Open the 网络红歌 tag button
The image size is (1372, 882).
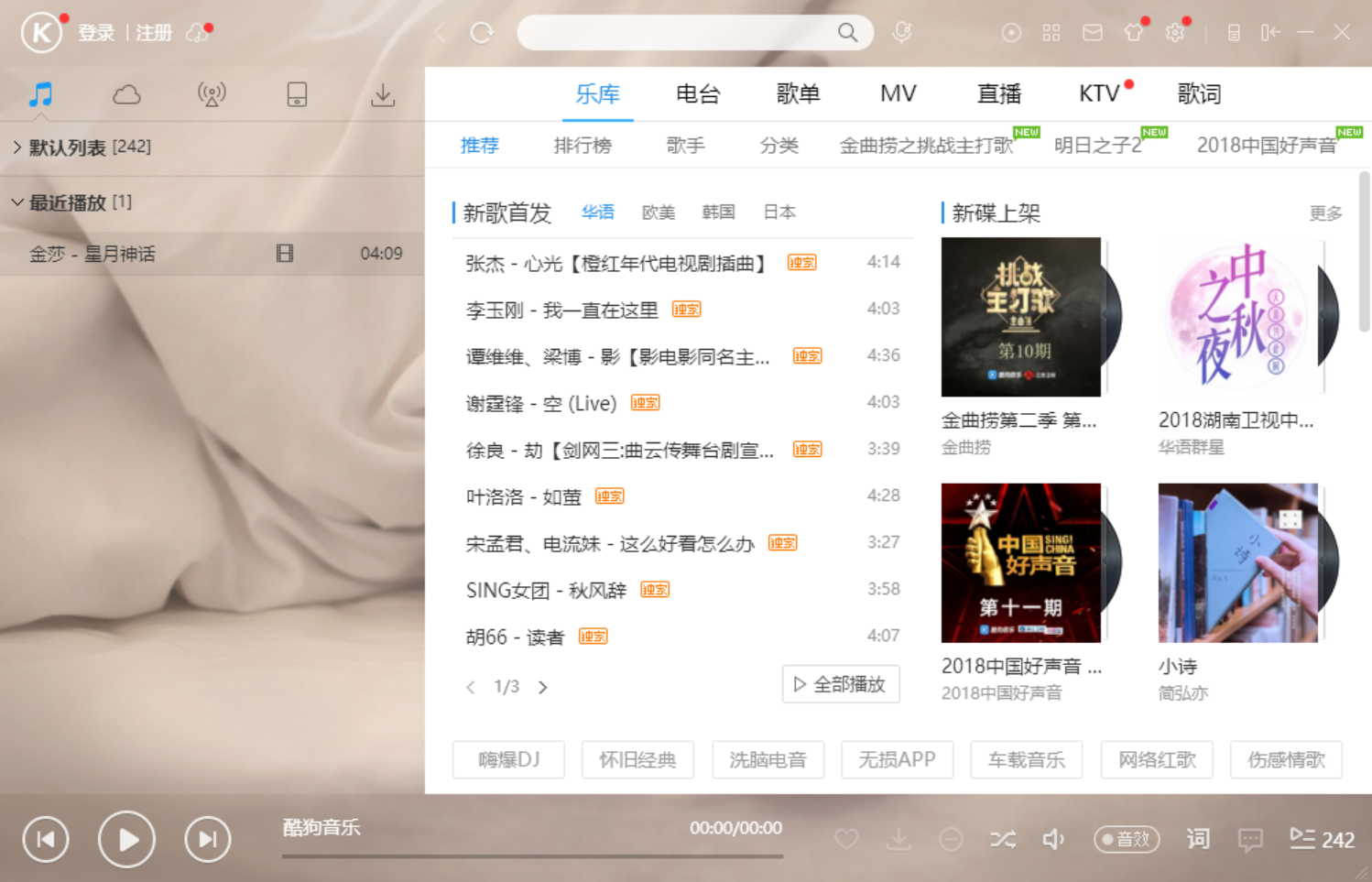click(x=1157, y=759)
